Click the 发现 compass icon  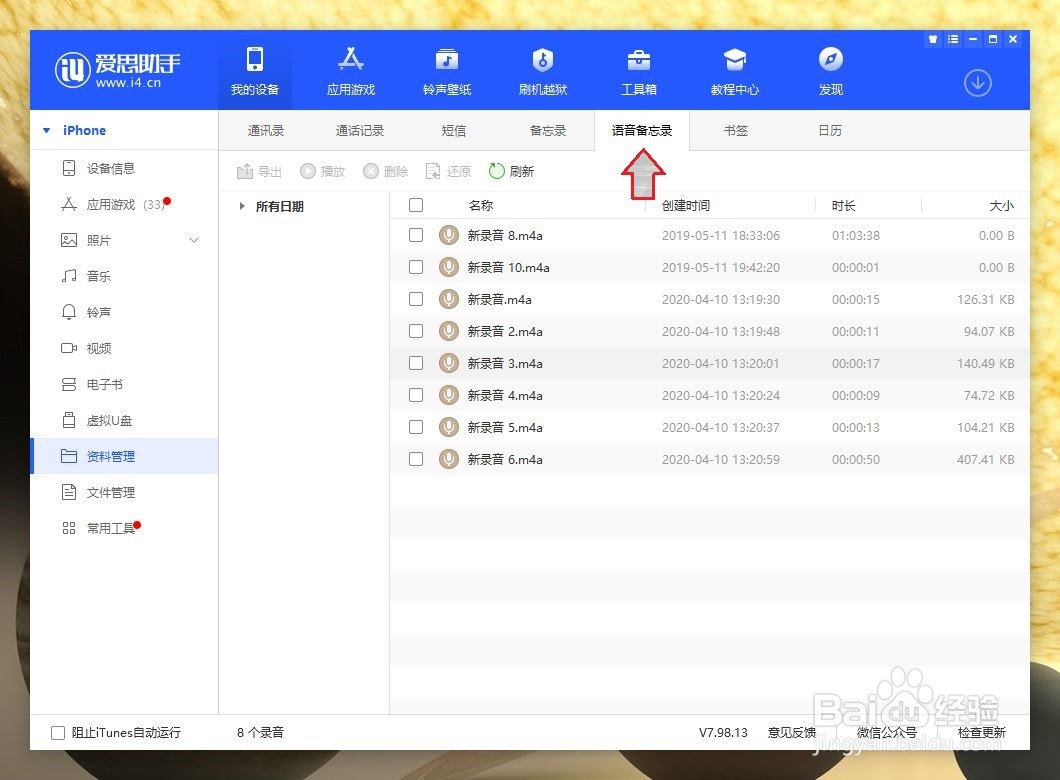pyautogui.click(x=830, y=70)
